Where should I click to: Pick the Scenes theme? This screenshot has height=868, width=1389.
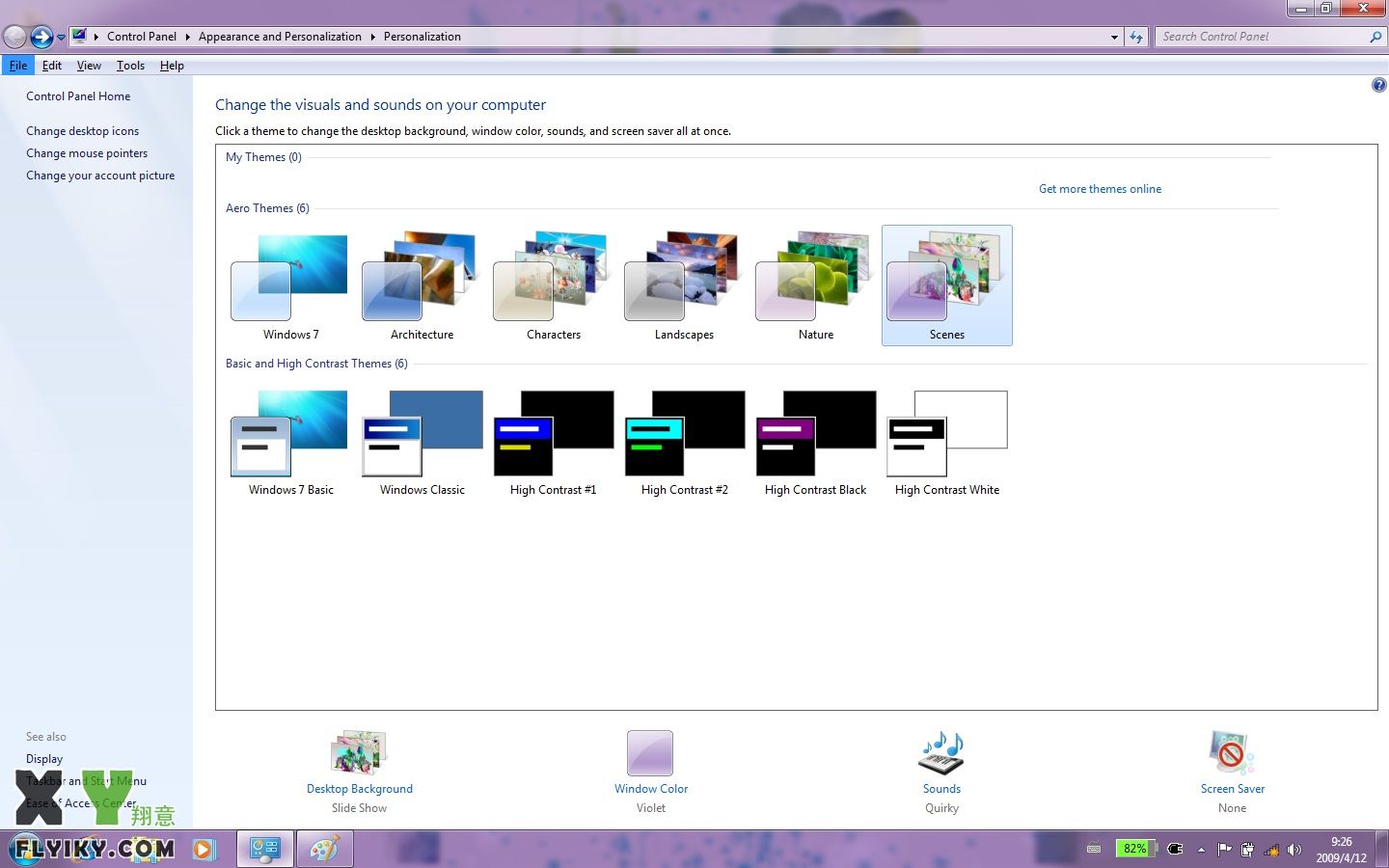click(x=946, y=285)
